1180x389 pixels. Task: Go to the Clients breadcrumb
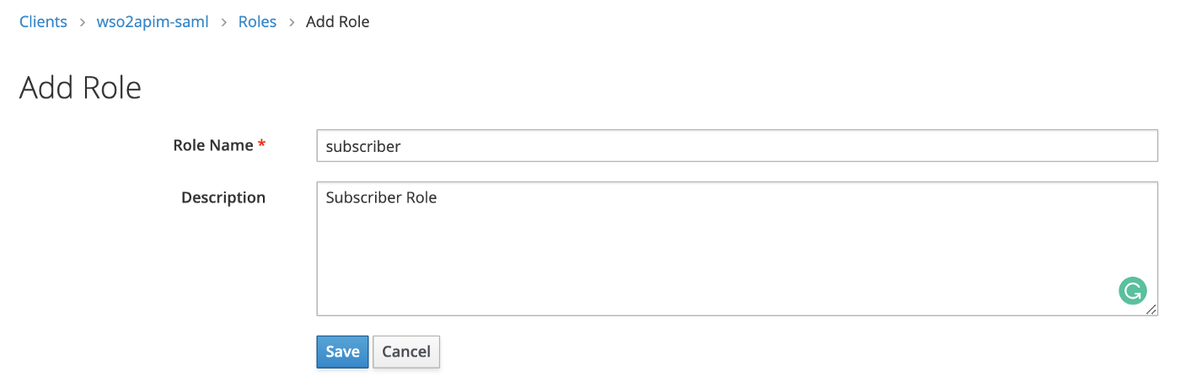43,22
